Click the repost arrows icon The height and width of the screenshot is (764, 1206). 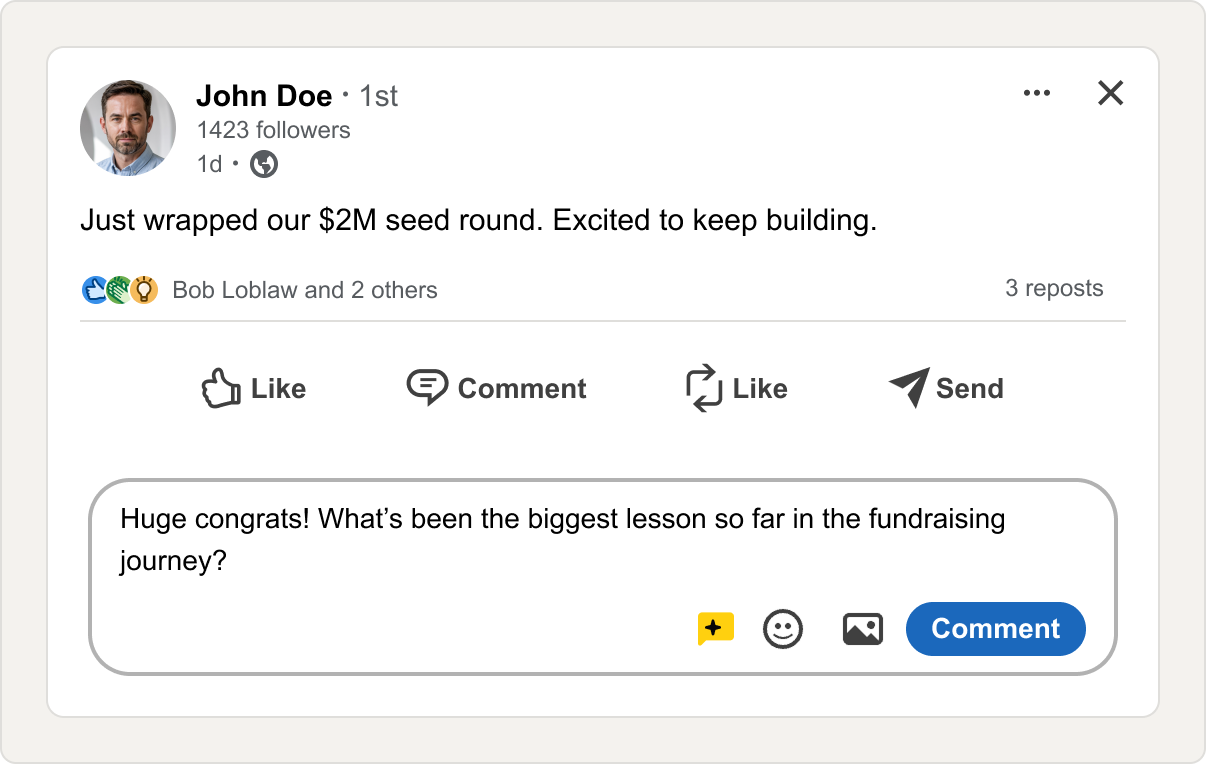704,389
